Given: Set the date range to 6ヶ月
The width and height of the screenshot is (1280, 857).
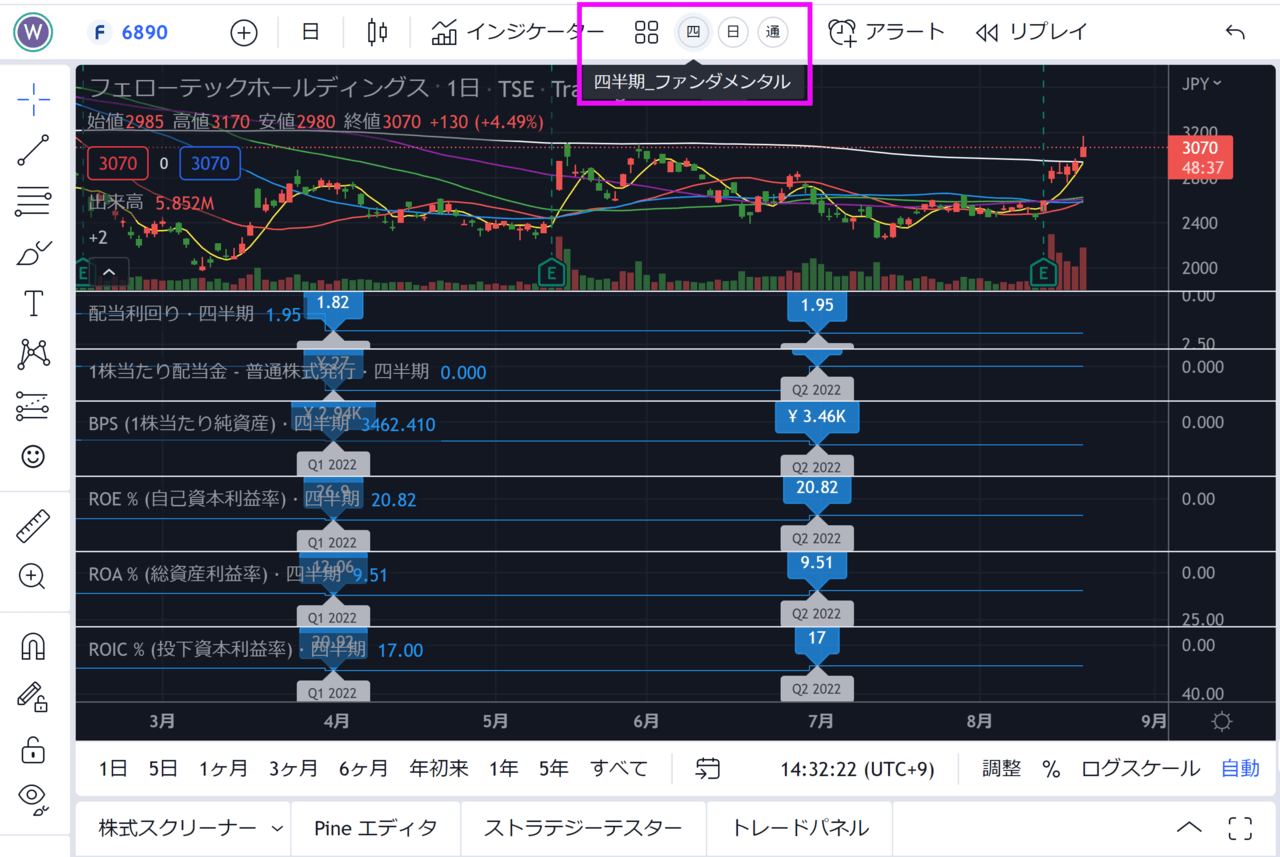Looking at the screenshot, I should click(363, 769).
